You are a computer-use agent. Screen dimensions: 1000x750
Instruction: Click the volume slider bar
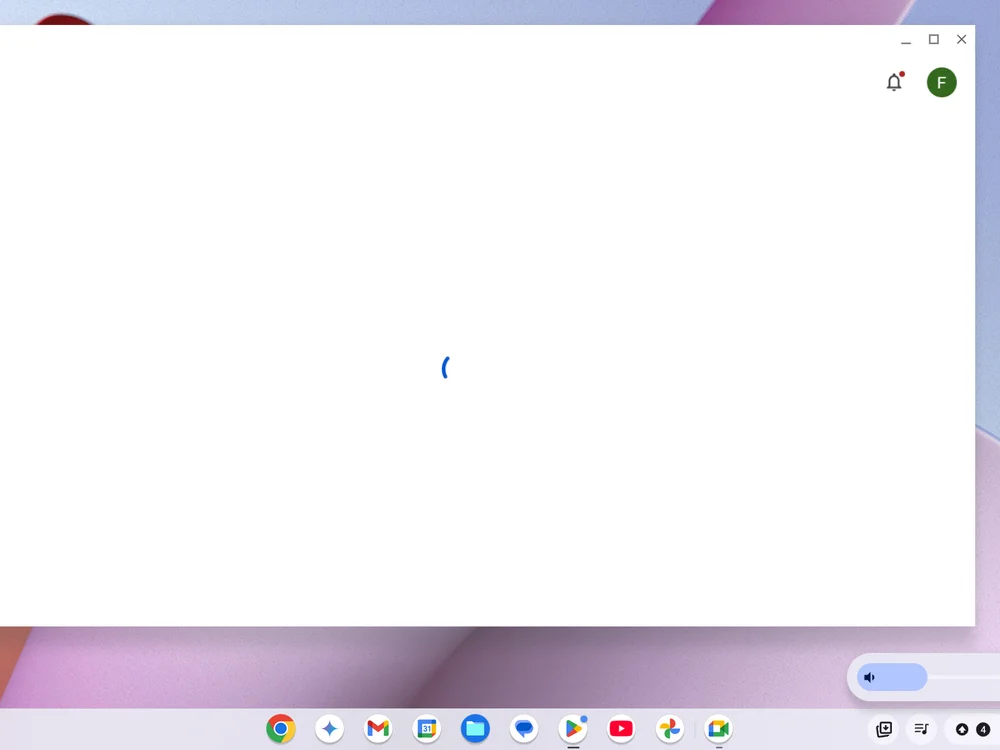(x=928, y=677)
